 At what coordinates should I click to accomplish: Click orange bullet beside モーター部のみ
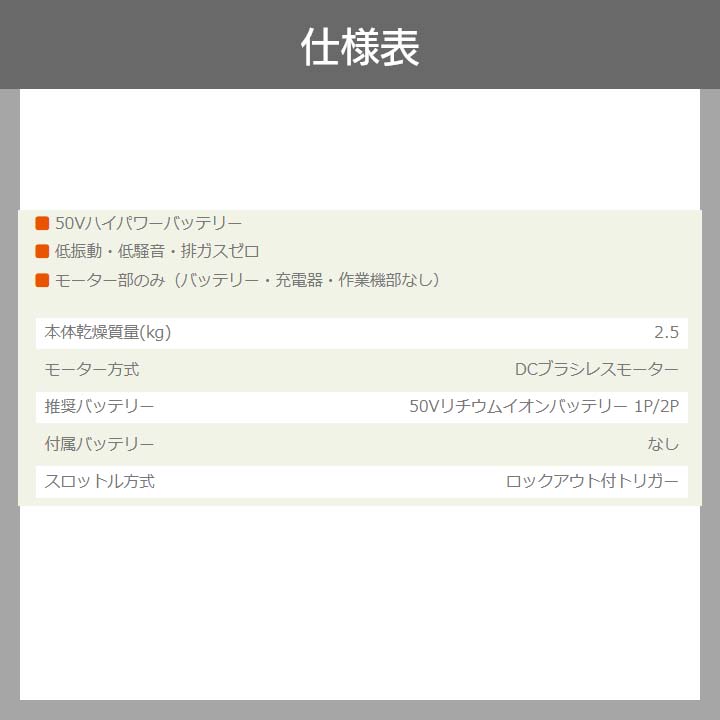coord(42,280)
